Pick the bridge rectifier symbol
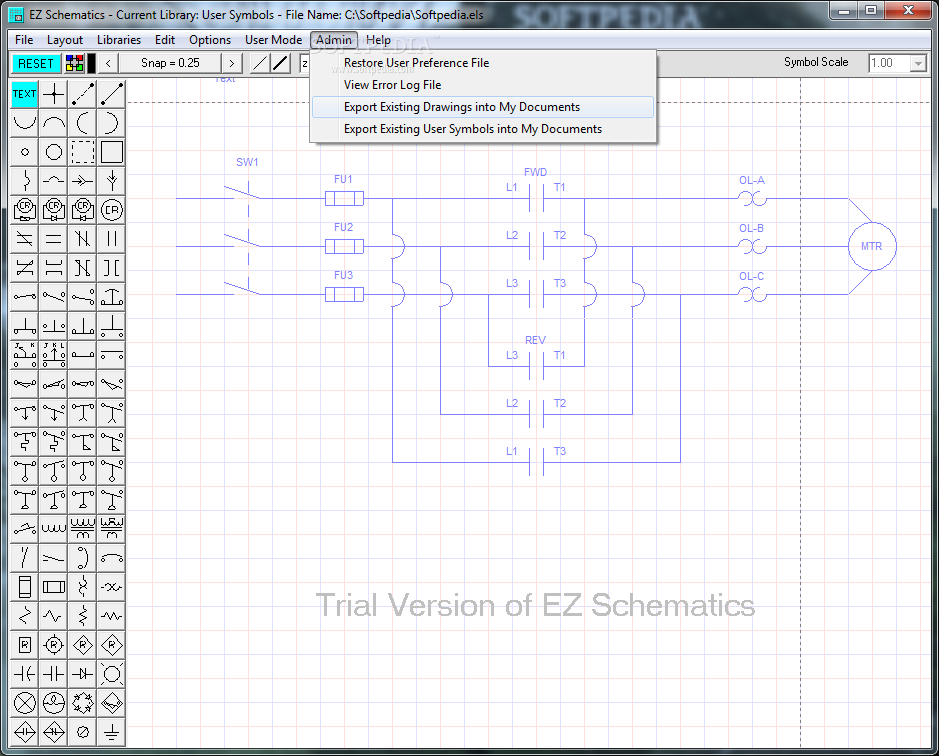939x756 pixels. point(83,703)
